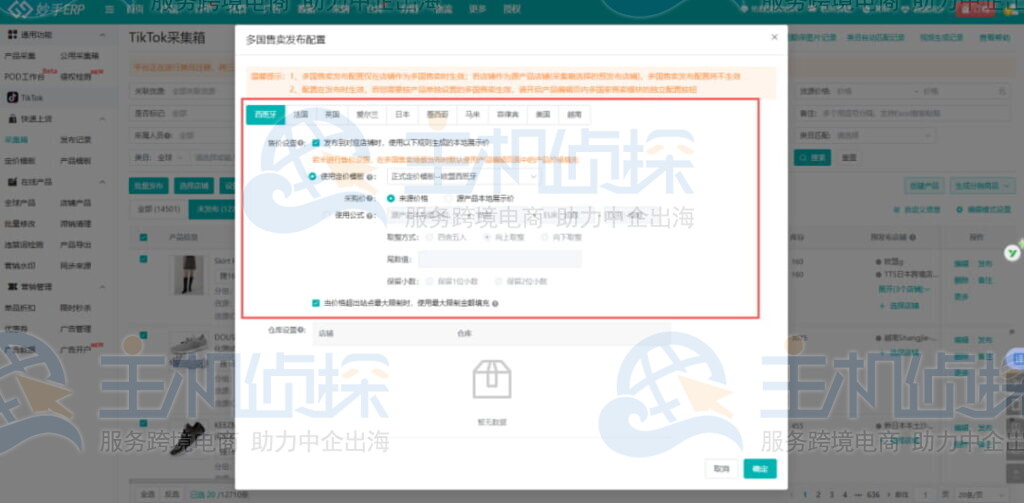
Task: Click the 批量发布 button behind dialog
Action: click(148, 186)
